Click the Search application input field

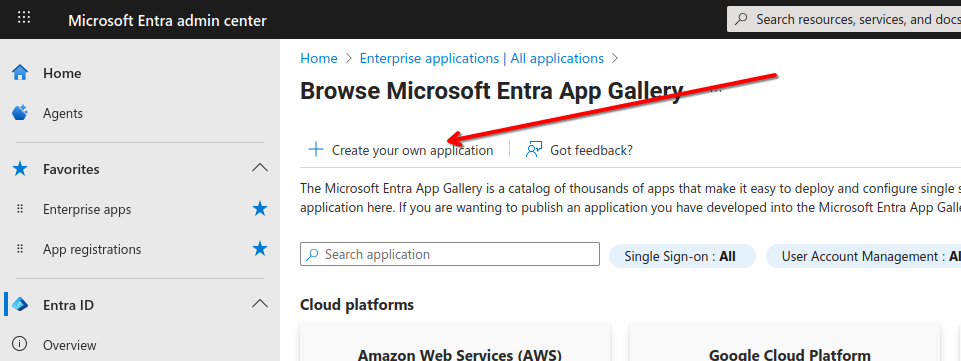pos(450,254)
